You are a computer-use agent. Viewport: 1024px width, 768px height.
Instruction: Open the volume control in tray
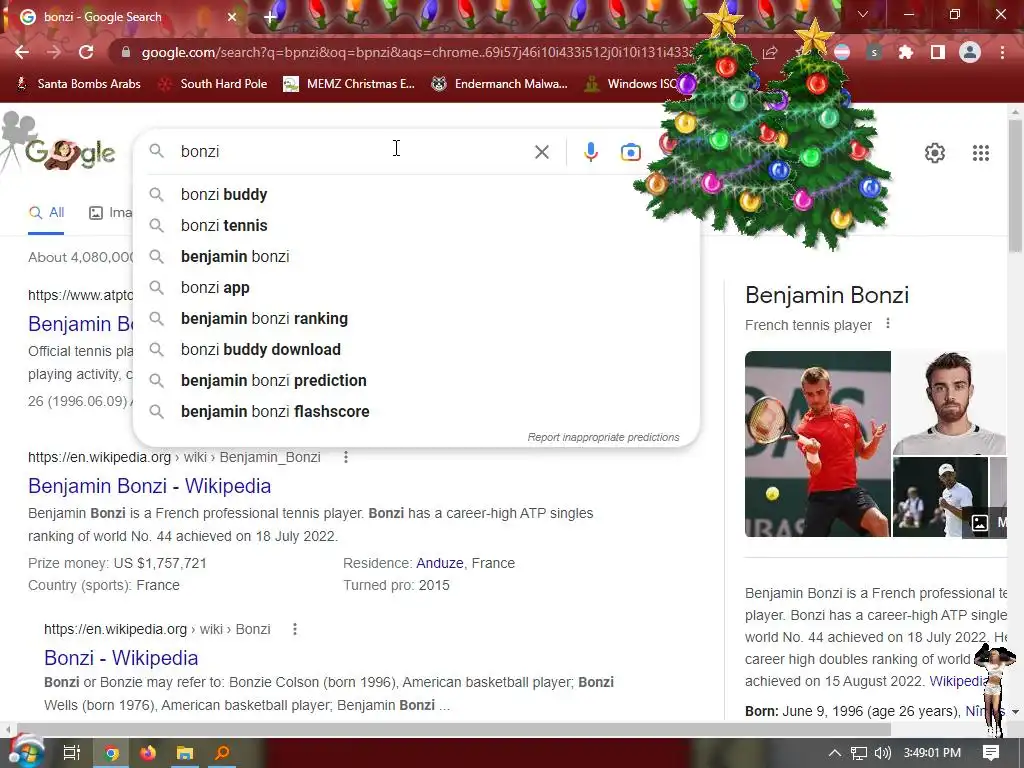[x=882, y=753]
